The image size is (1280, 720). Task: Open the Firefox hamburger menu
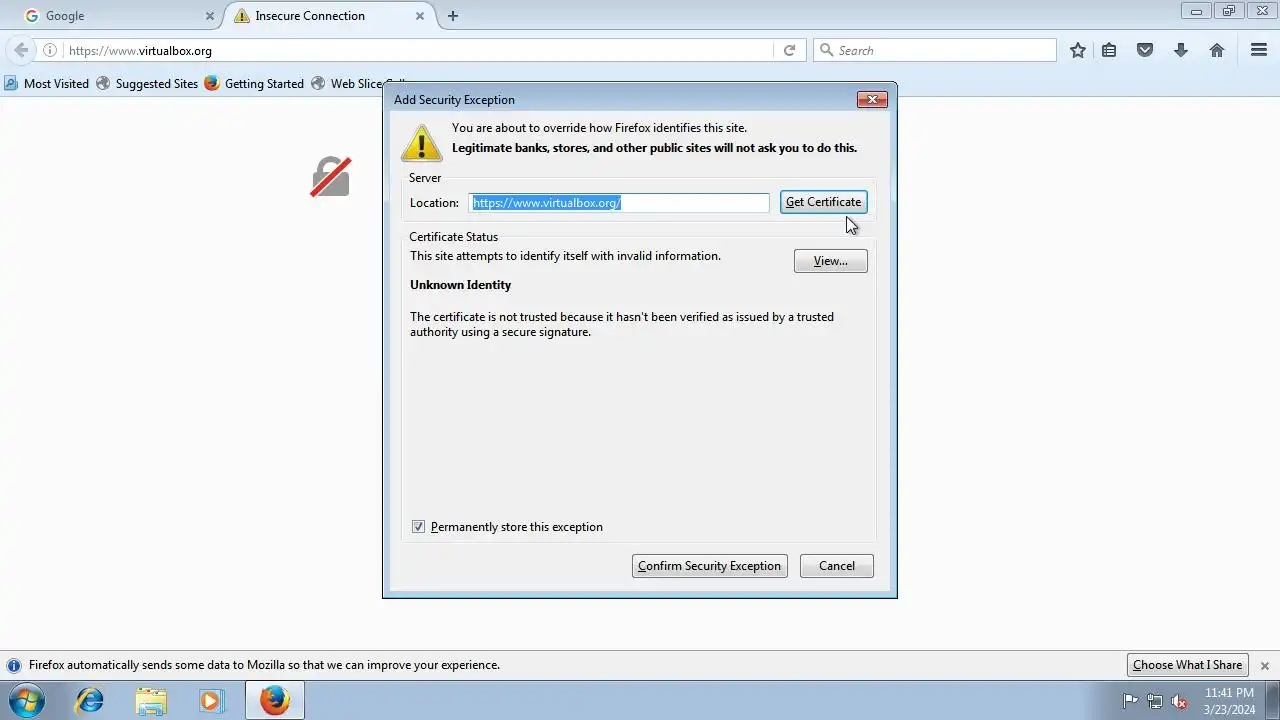(x=1259, y=50)
